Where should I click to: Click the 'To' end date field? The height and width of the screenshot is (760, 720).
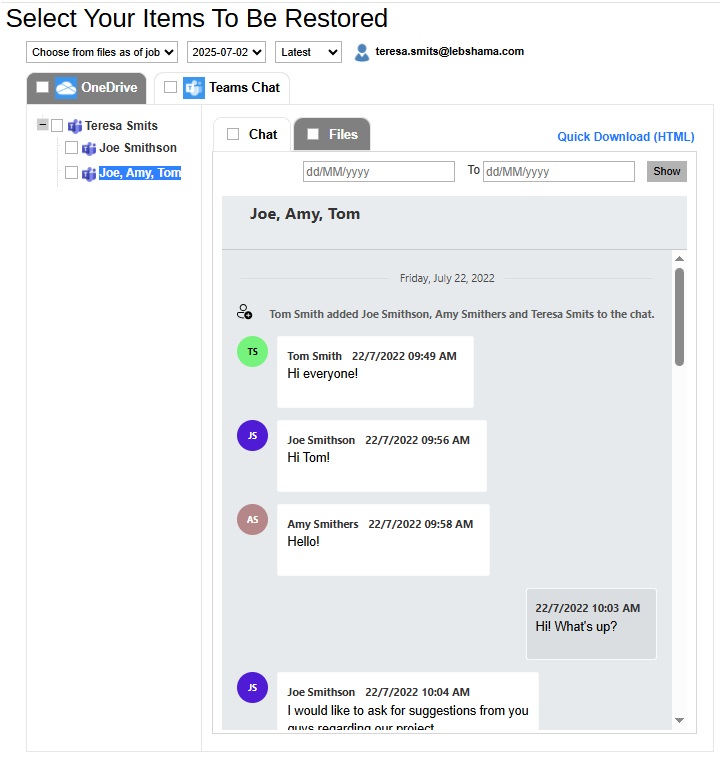tap(559, 172)
